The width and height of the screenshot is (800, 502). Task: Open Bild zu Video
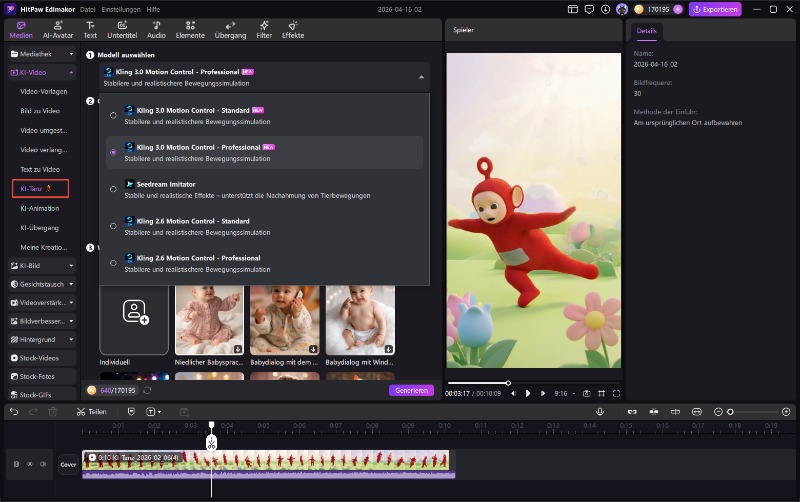point(40,111)
